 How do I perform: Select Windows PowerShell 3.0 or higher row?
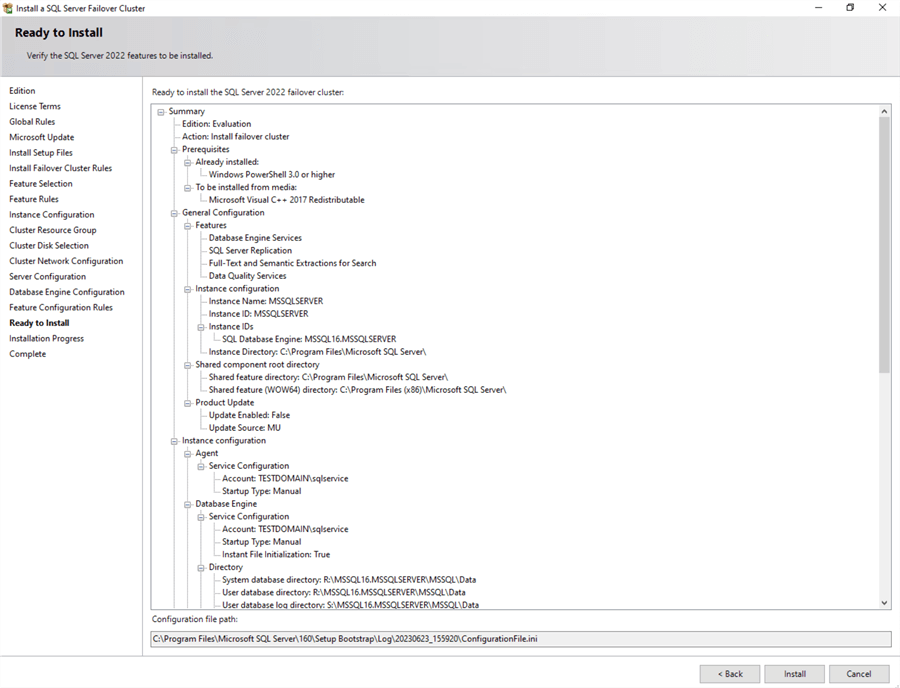271,174
